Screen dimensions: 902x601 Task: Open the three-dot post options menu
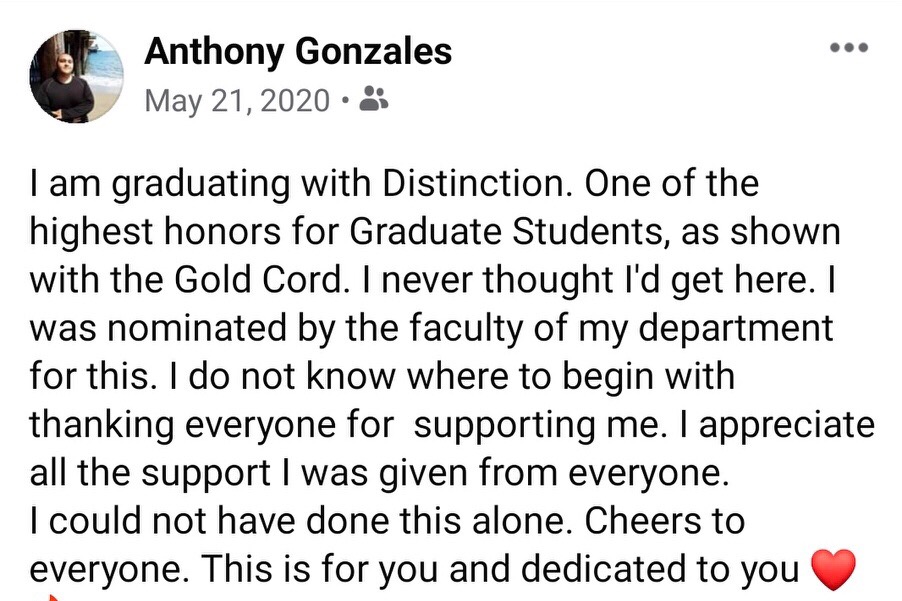[849, 47]
